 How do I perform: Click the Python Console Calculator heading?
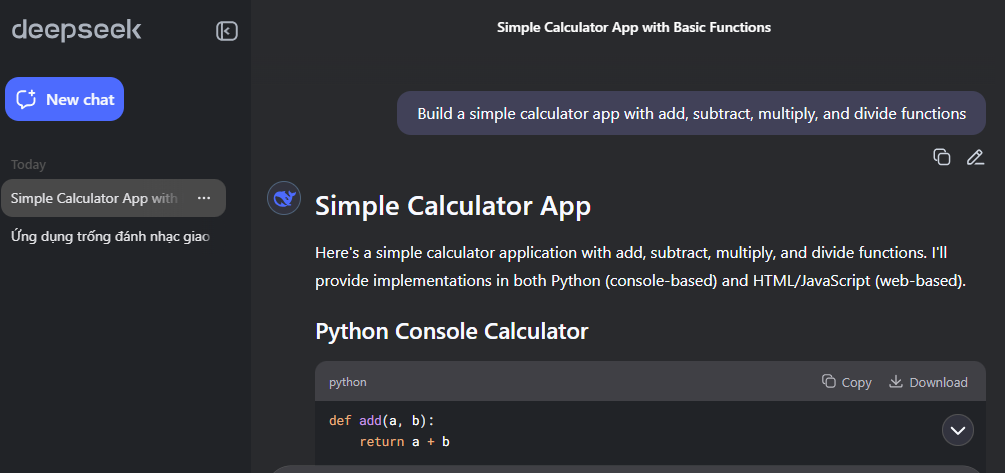(451, 331)
